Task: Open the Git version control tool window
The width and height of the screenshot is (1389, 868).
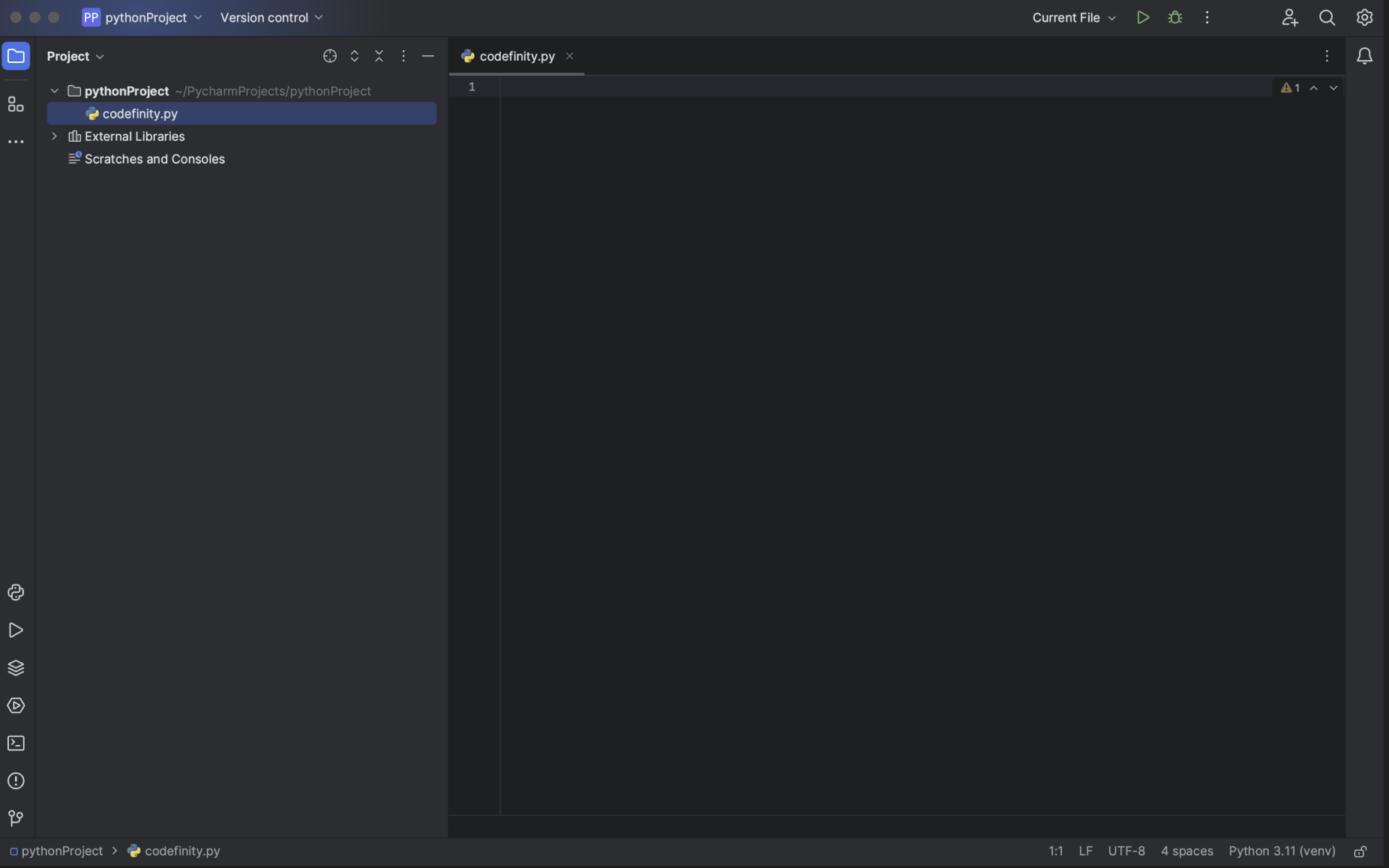Action: tap(16, 819)
